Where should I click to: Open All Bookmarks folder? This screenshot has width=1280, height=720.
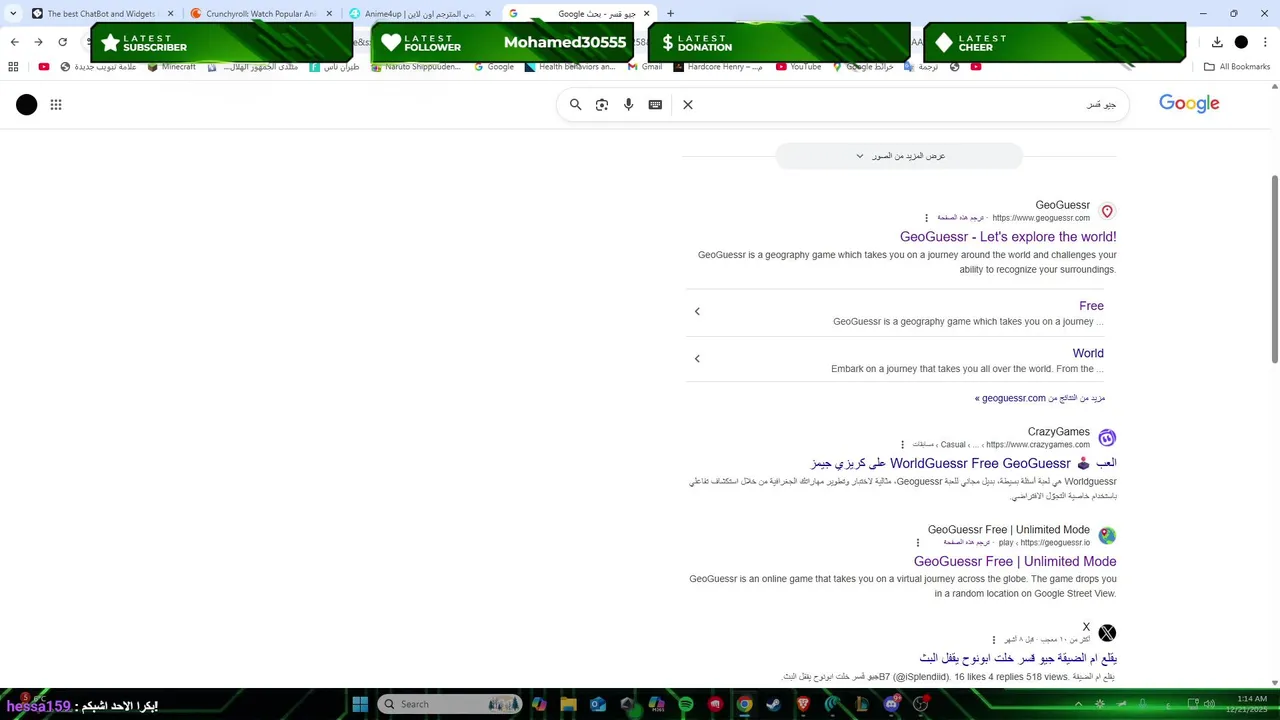click(x=1237, y=67)
